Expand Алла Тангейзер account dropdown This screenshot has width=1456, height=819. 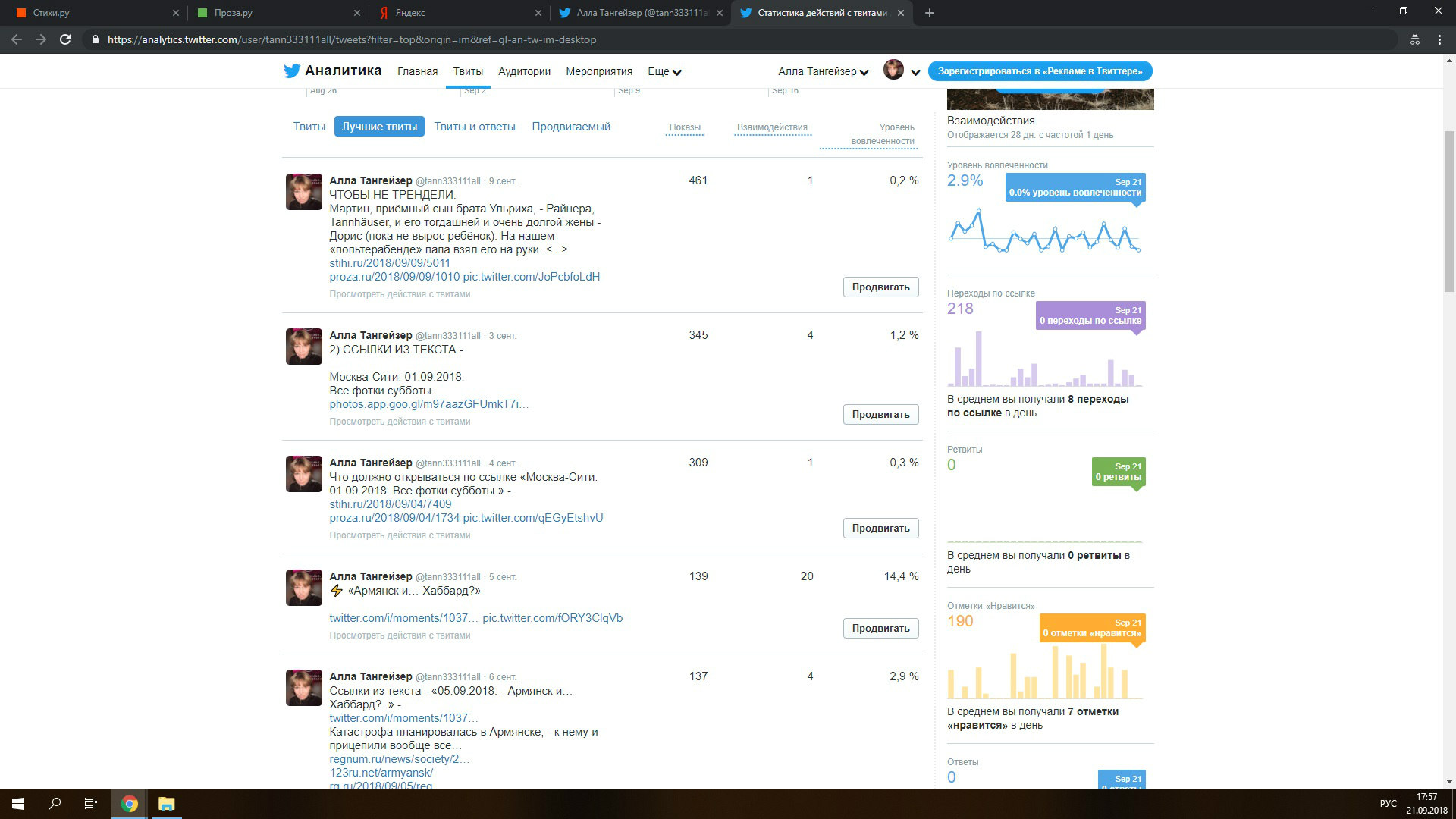coord(823,71)
